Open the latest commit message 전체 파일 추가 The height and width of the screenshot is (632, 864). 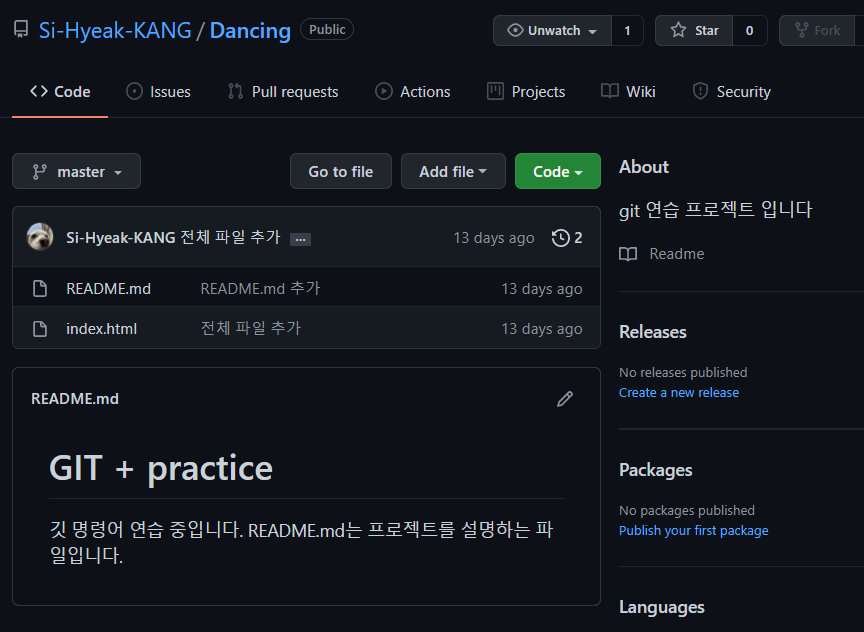click(x=230, y=237)
